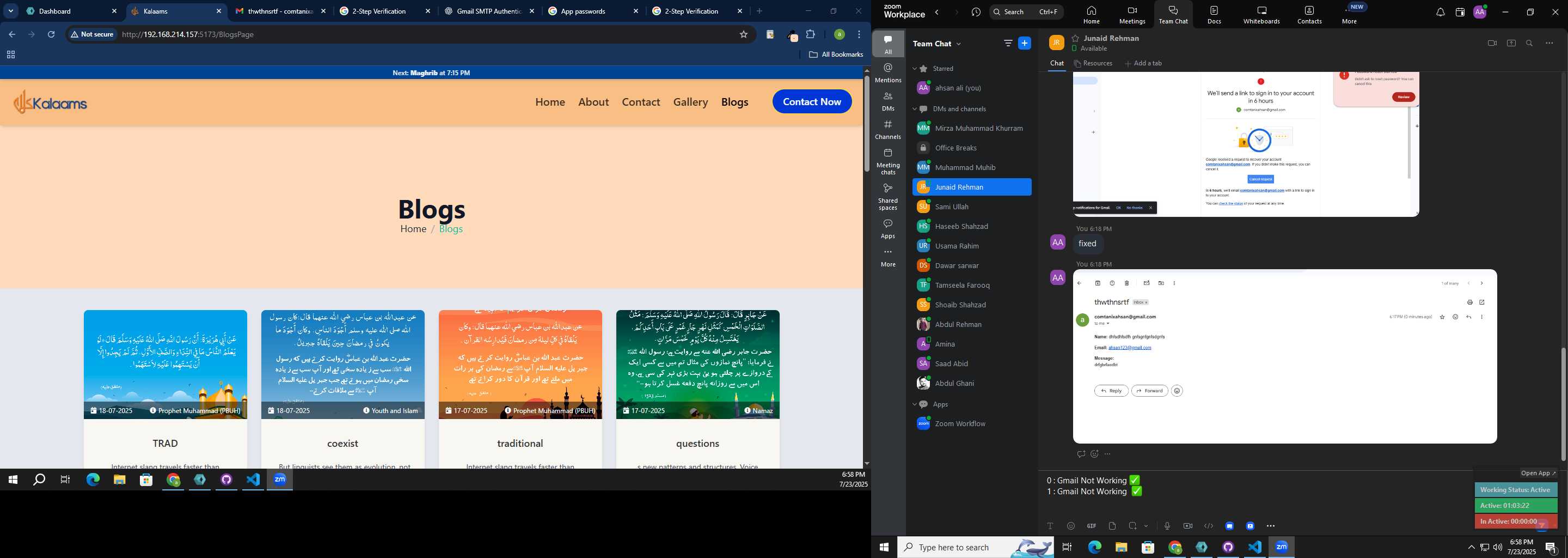Open Chrome three-dot menu
1568x558 pixels.
pyautogui.click(x=859, y=35)
